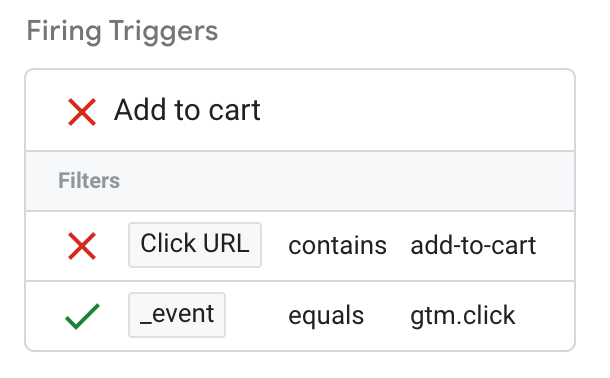Select the Click URL variable chip

click(x=195, y=245)
